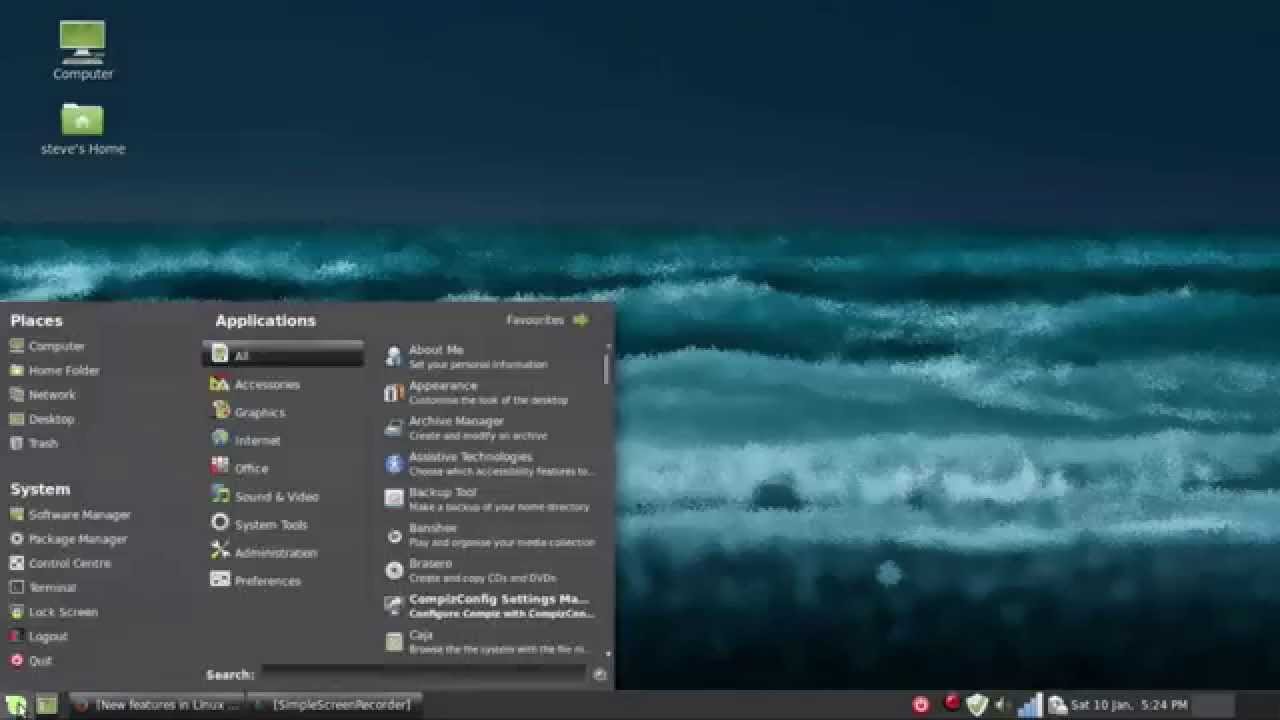Image resolution: width=1280 pixels, height=720 pixels.
Task: Click the Mint menu button in panel
Action: coord(16,705)
